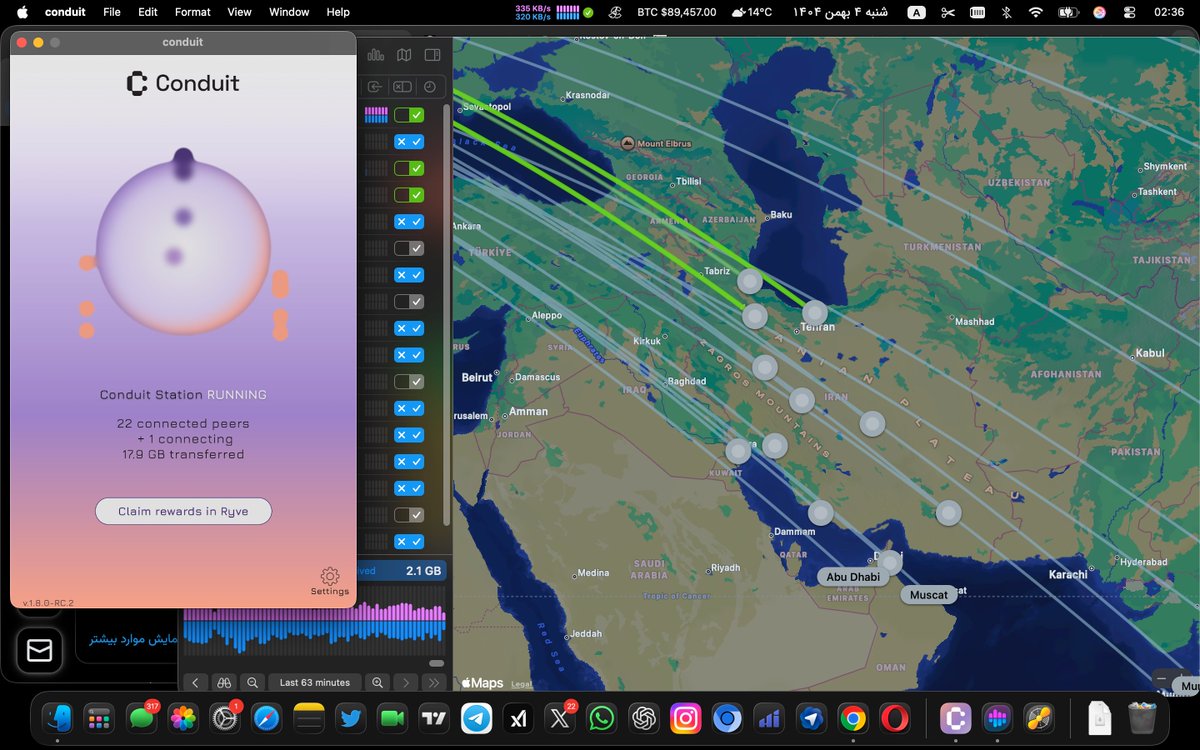The width and height of the screenshot is (1200, 750).
Task: Open Wi-Fi status in menu bar
Action: (1035, 12)
